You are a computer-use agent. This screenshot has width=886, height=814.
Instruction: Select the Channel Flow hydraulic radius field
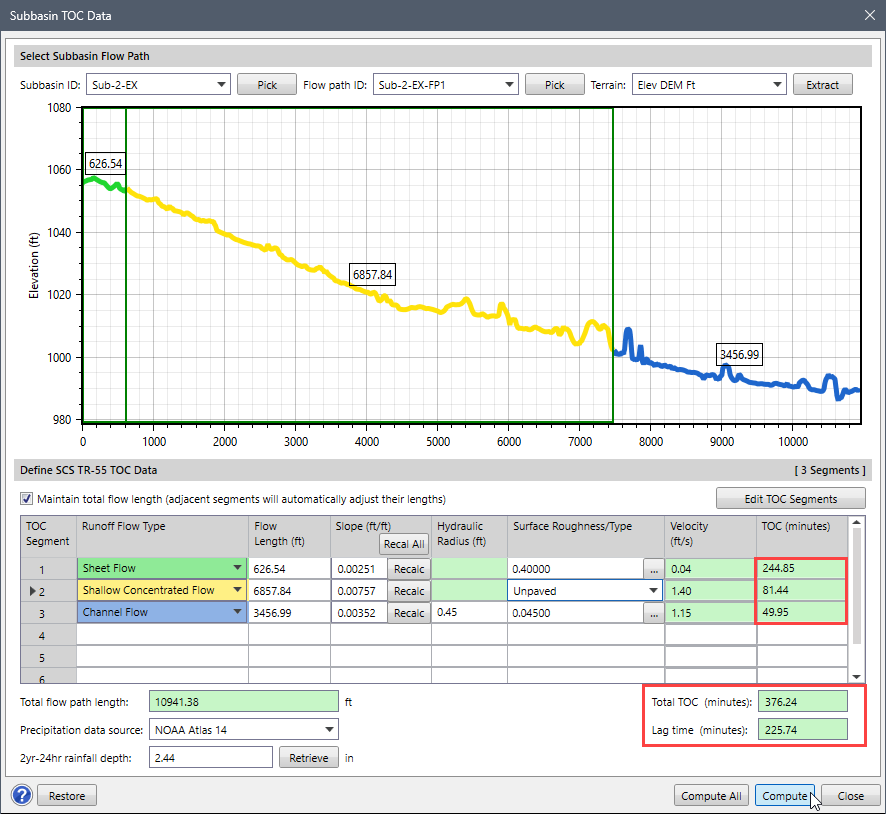[x=468, y=613]
